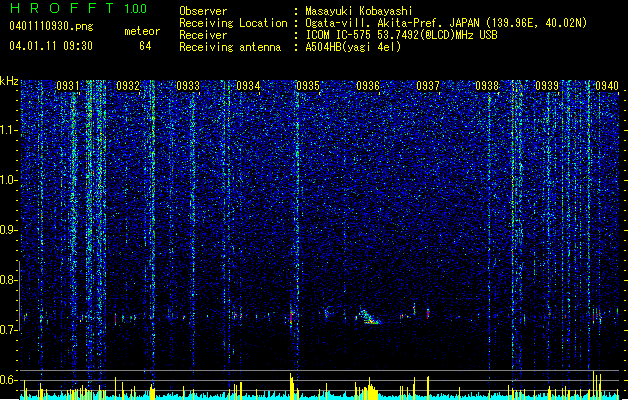Click the triangular meteor echo near 0936

pos(368,317)
